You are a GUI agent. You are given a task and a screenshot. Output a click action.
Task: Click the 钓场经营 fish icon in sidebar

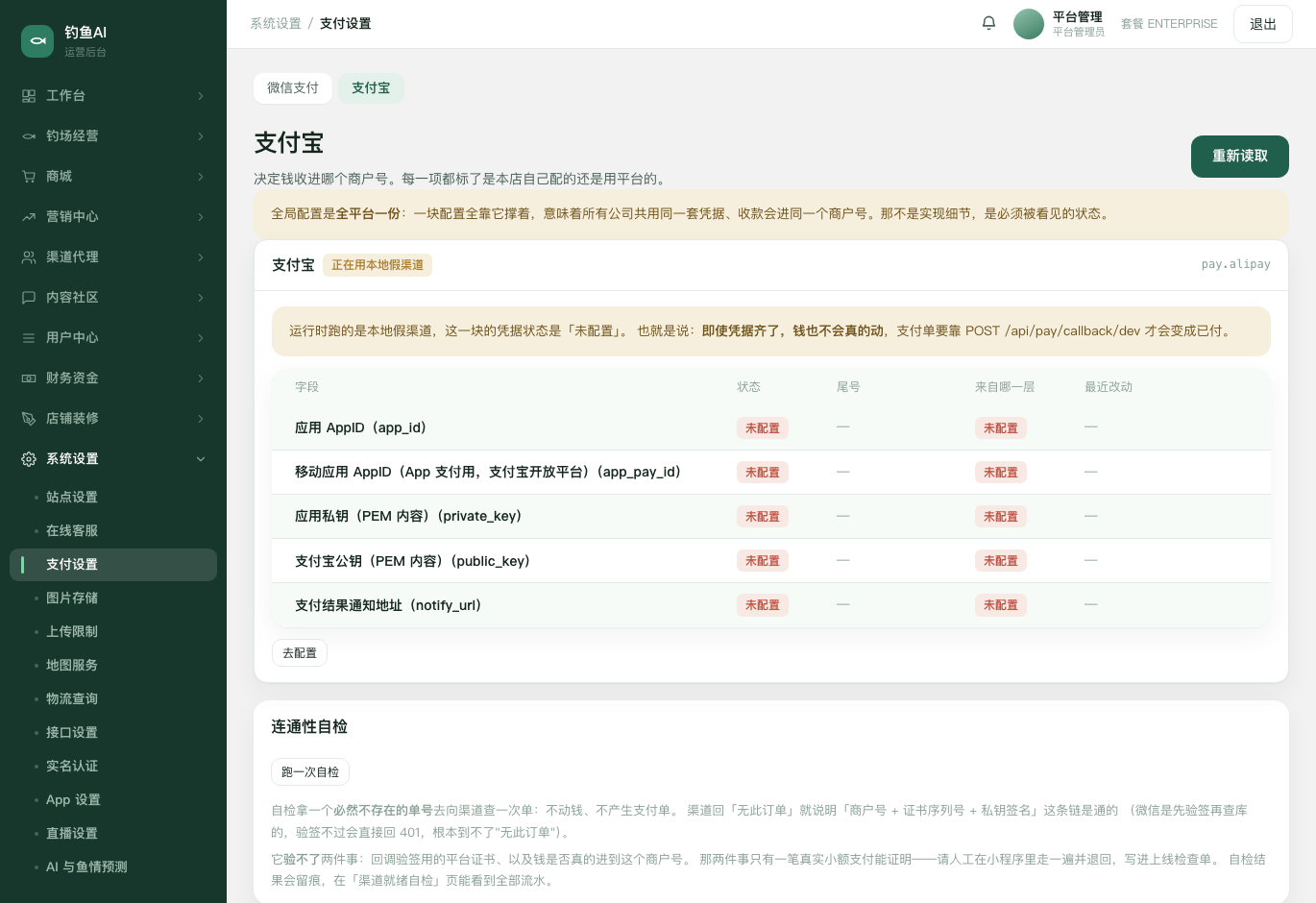click(x=29, y=136)
